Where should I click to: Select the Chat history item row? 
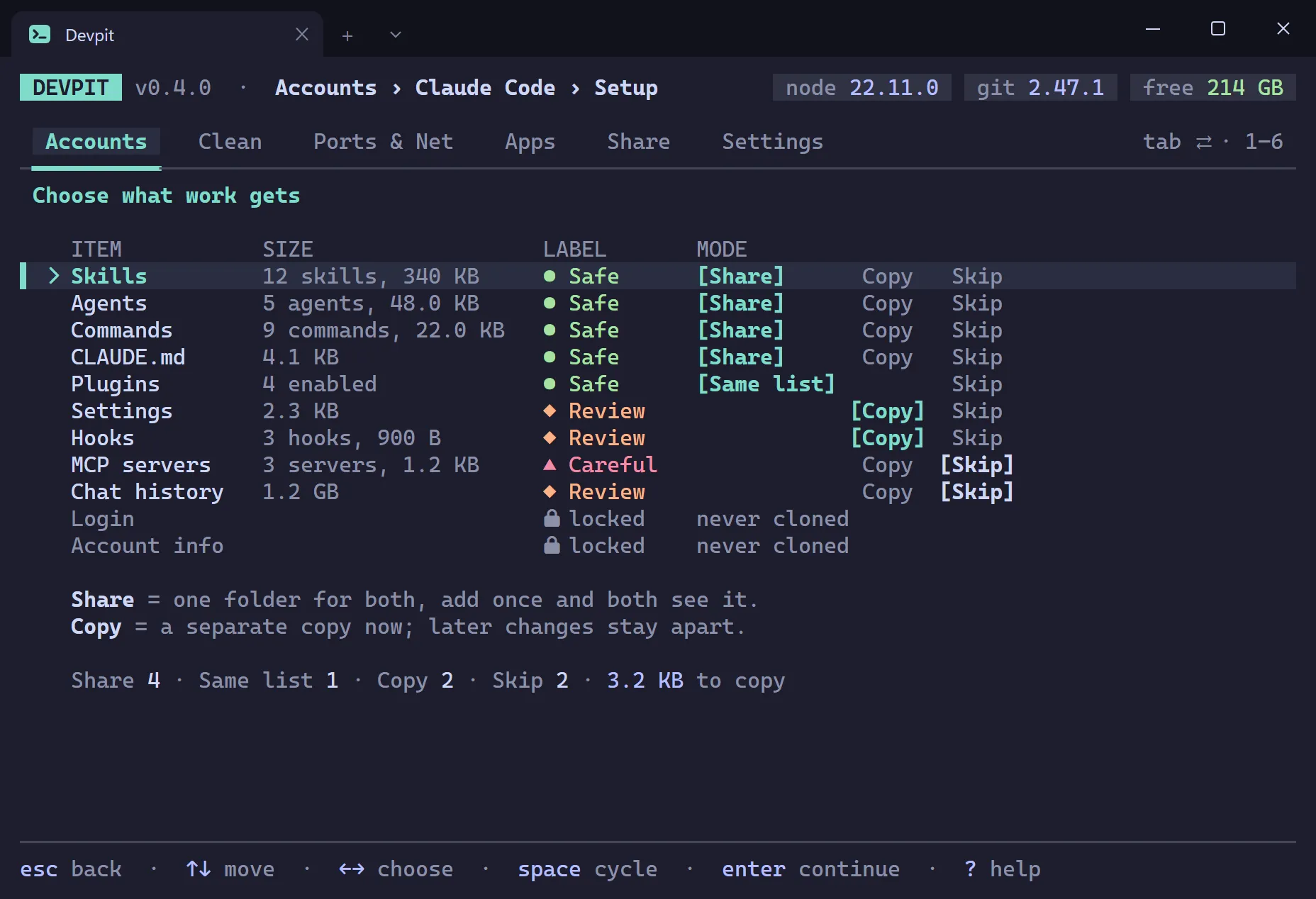(x=658, y=491)
